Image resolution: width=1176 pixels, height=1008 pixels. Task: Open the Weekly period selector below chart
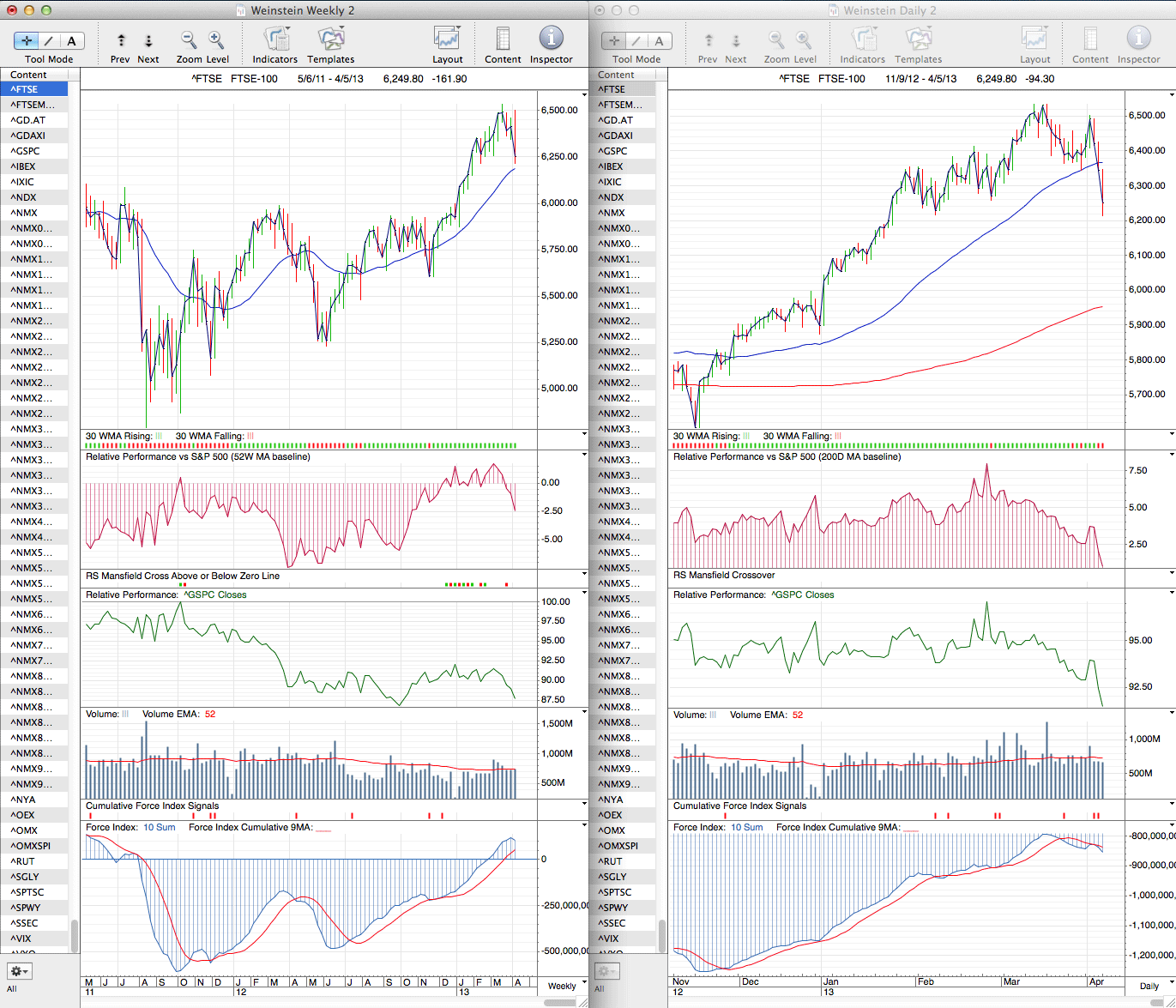tap(562, 986)
